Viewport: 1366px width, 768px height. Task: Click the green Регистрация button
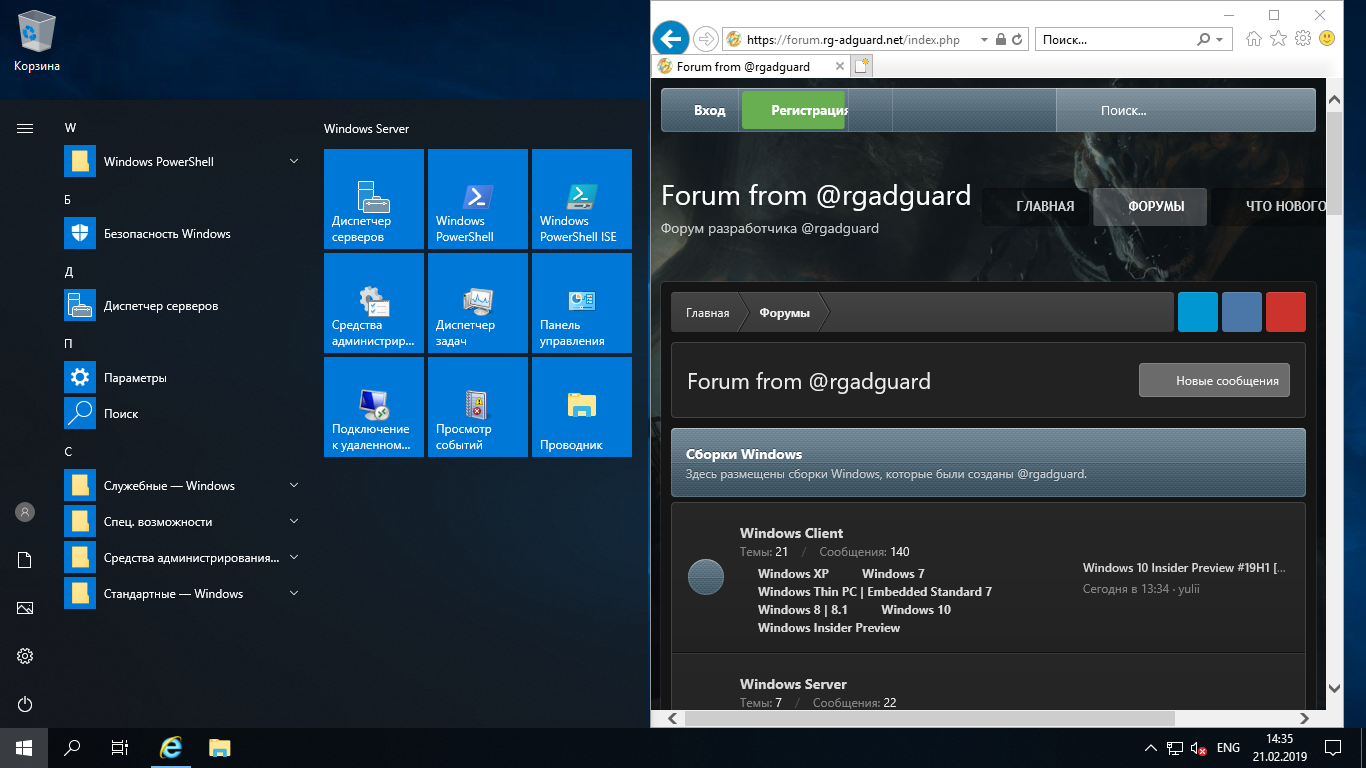tap(794, 111)
